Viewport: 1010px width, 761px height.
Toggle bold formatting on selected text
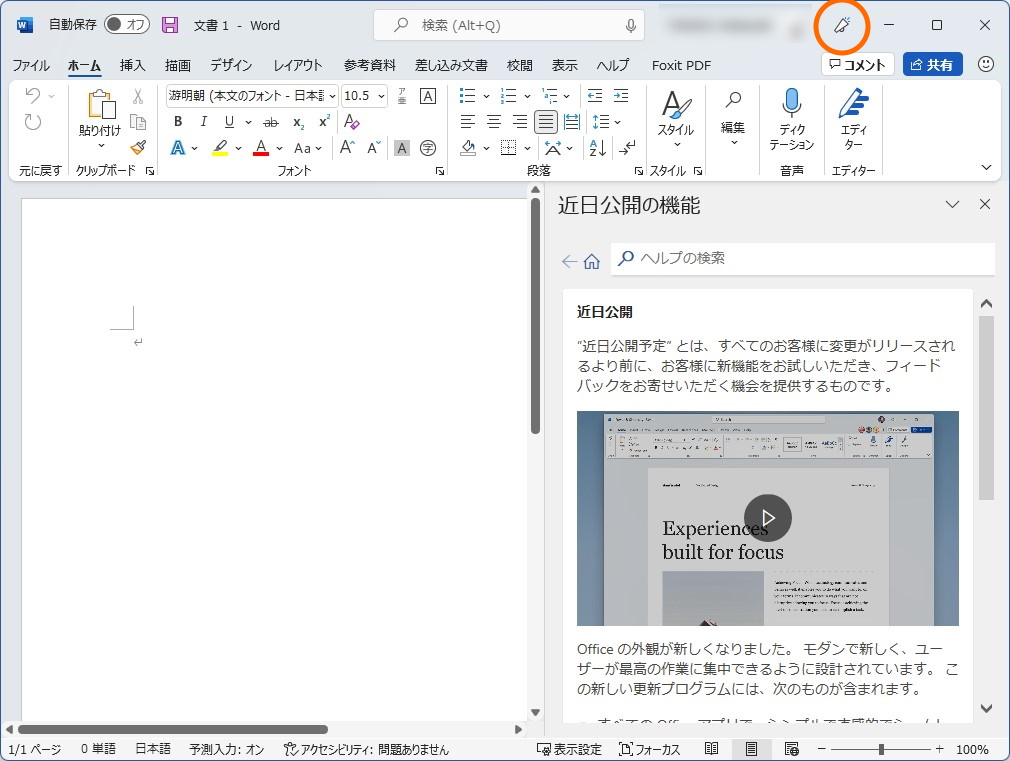click(x=179, y=121)
